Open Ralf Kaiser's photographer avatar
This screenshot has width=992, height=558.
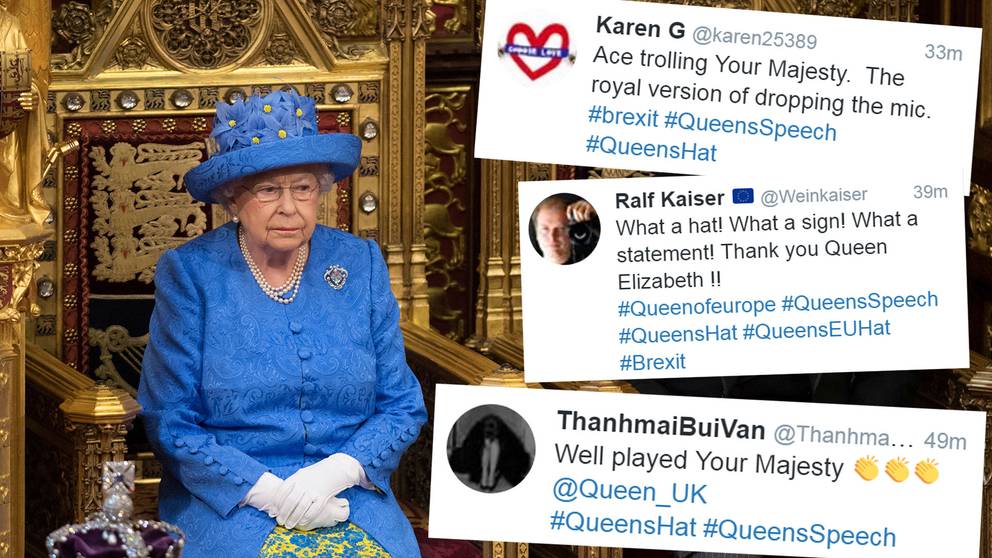(564, 228)
